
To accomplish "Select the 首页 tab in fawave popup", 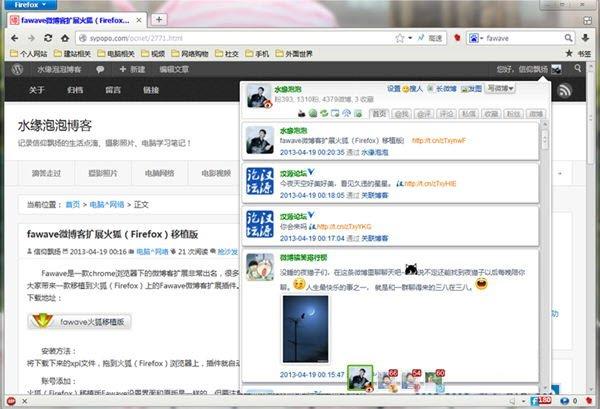I will tap(379, 114).
